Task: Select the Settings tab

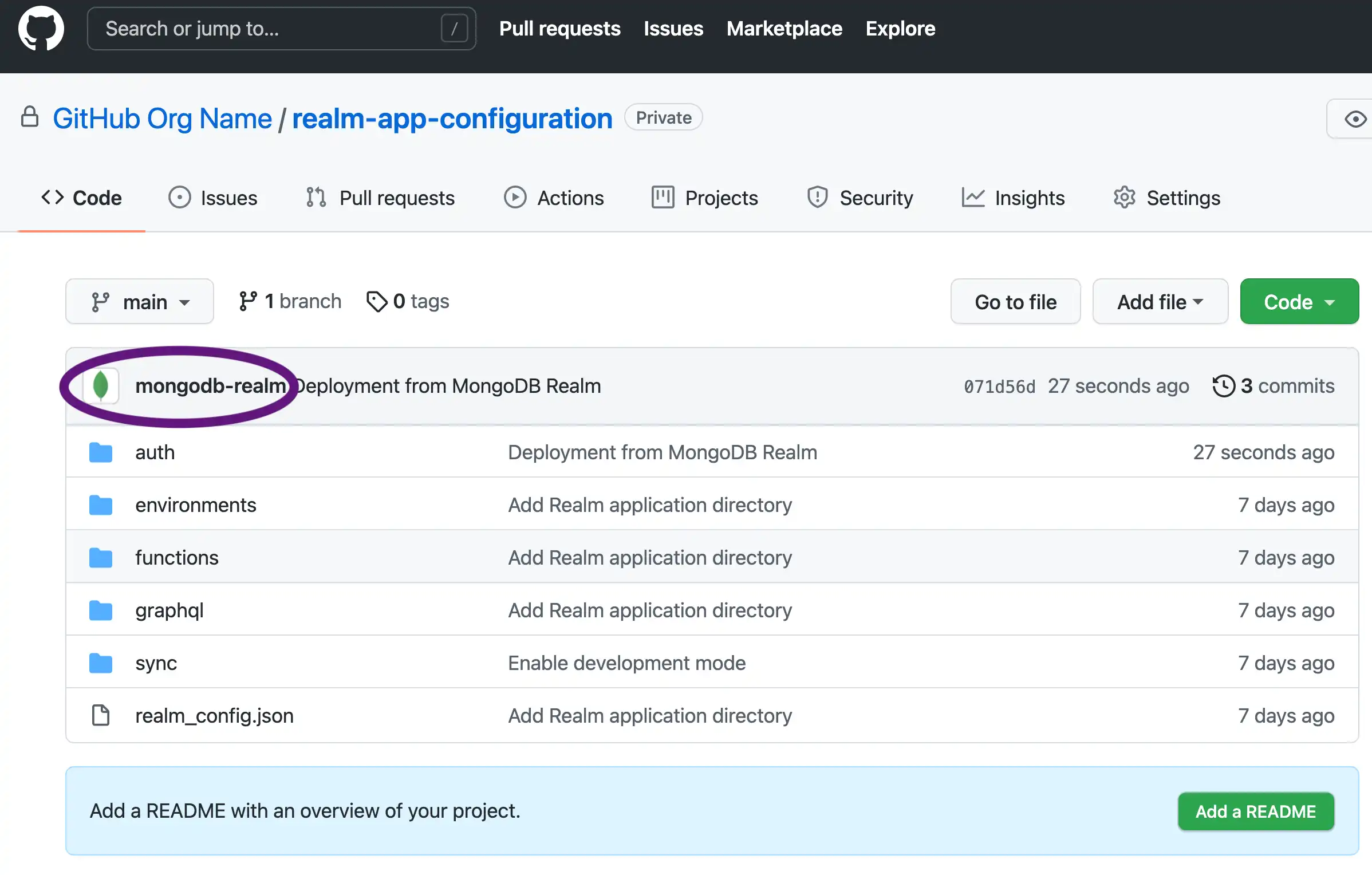Action: point(1183,198)
